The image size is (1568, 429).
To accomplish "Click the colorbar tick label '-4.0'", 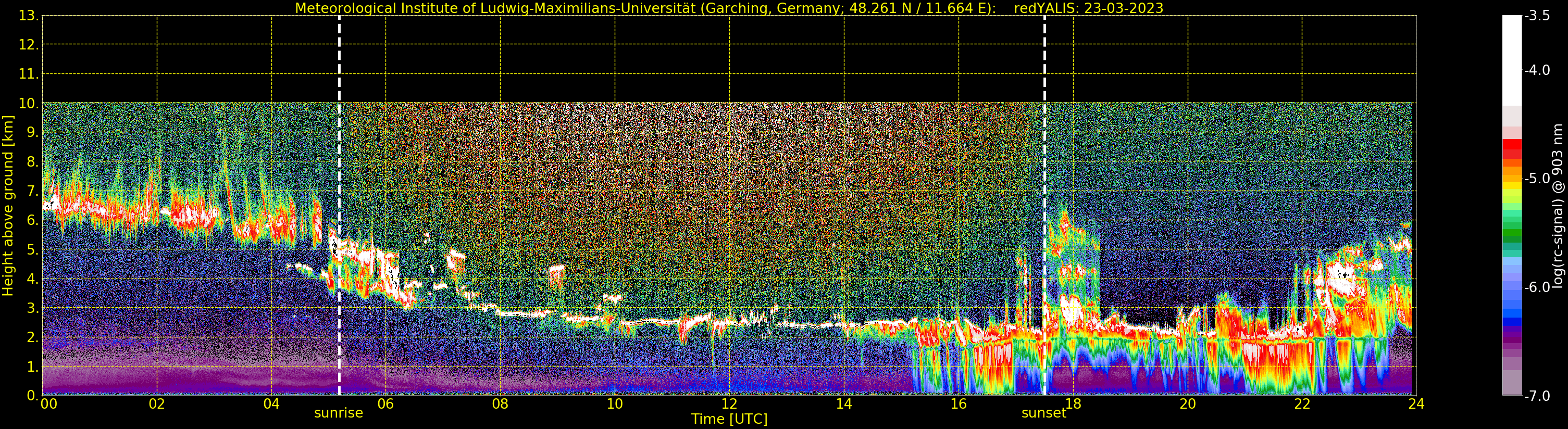I will coord(1537,71).
